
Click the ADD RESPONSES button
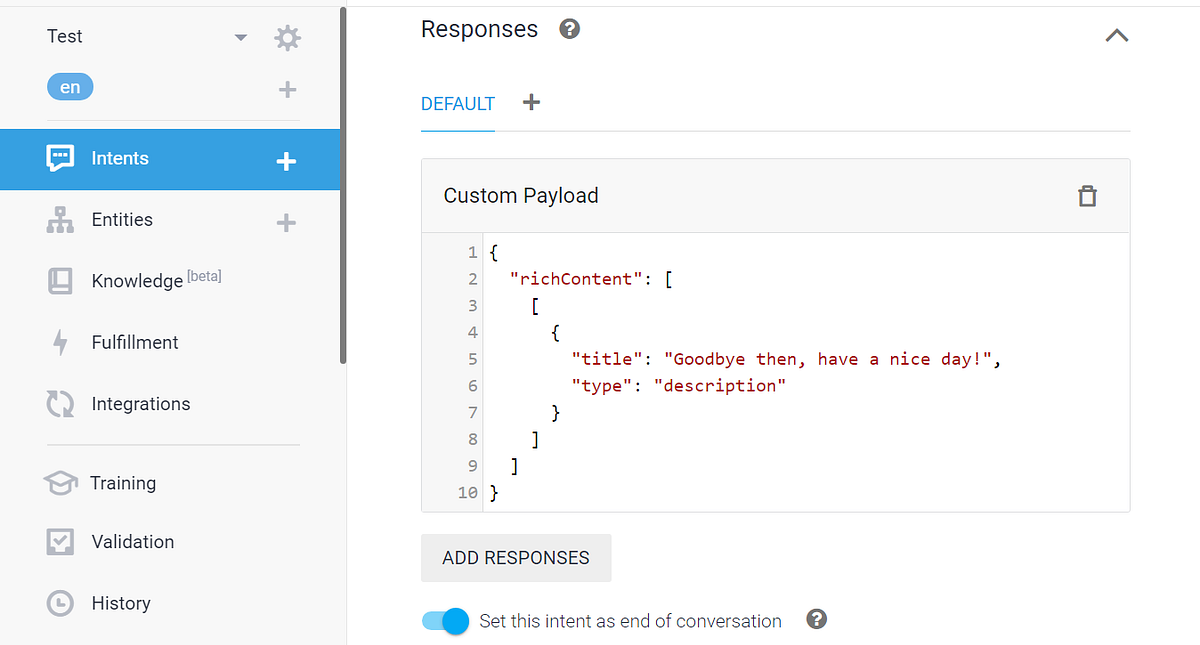tap(516, 558)
